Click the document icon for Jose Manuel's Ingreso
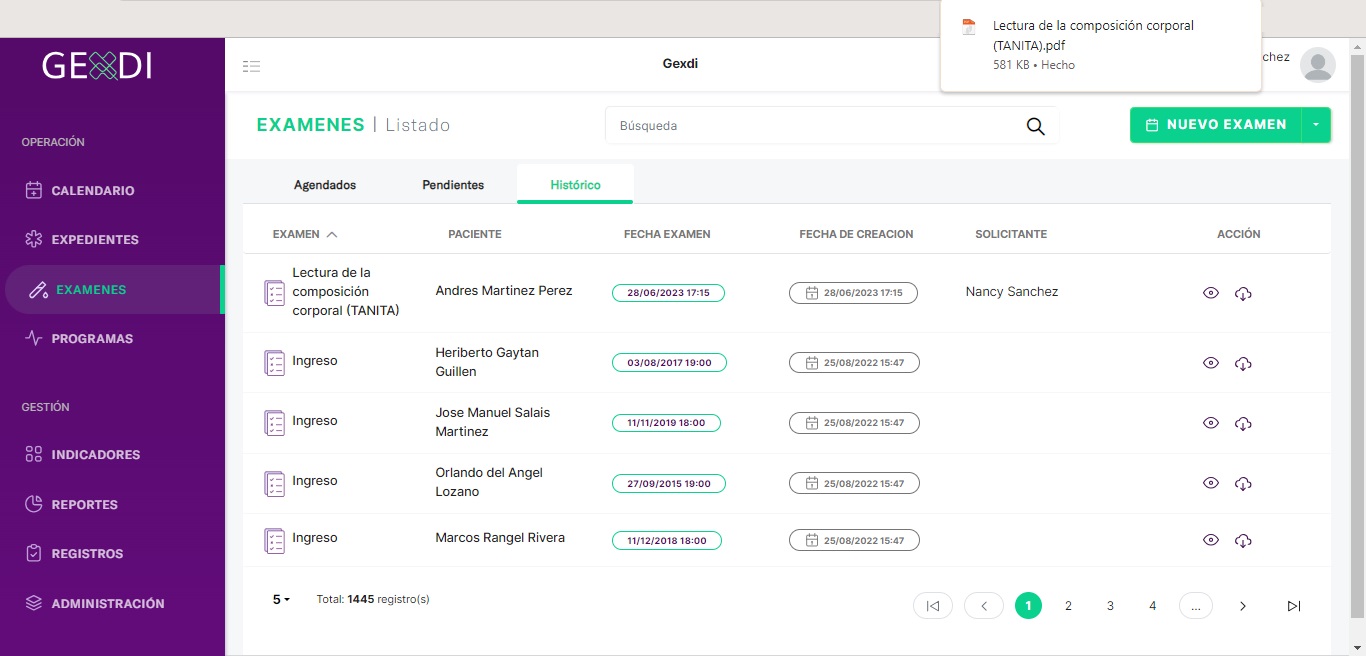This screenshot has height=656, width=1366. [x=274, y=422]
